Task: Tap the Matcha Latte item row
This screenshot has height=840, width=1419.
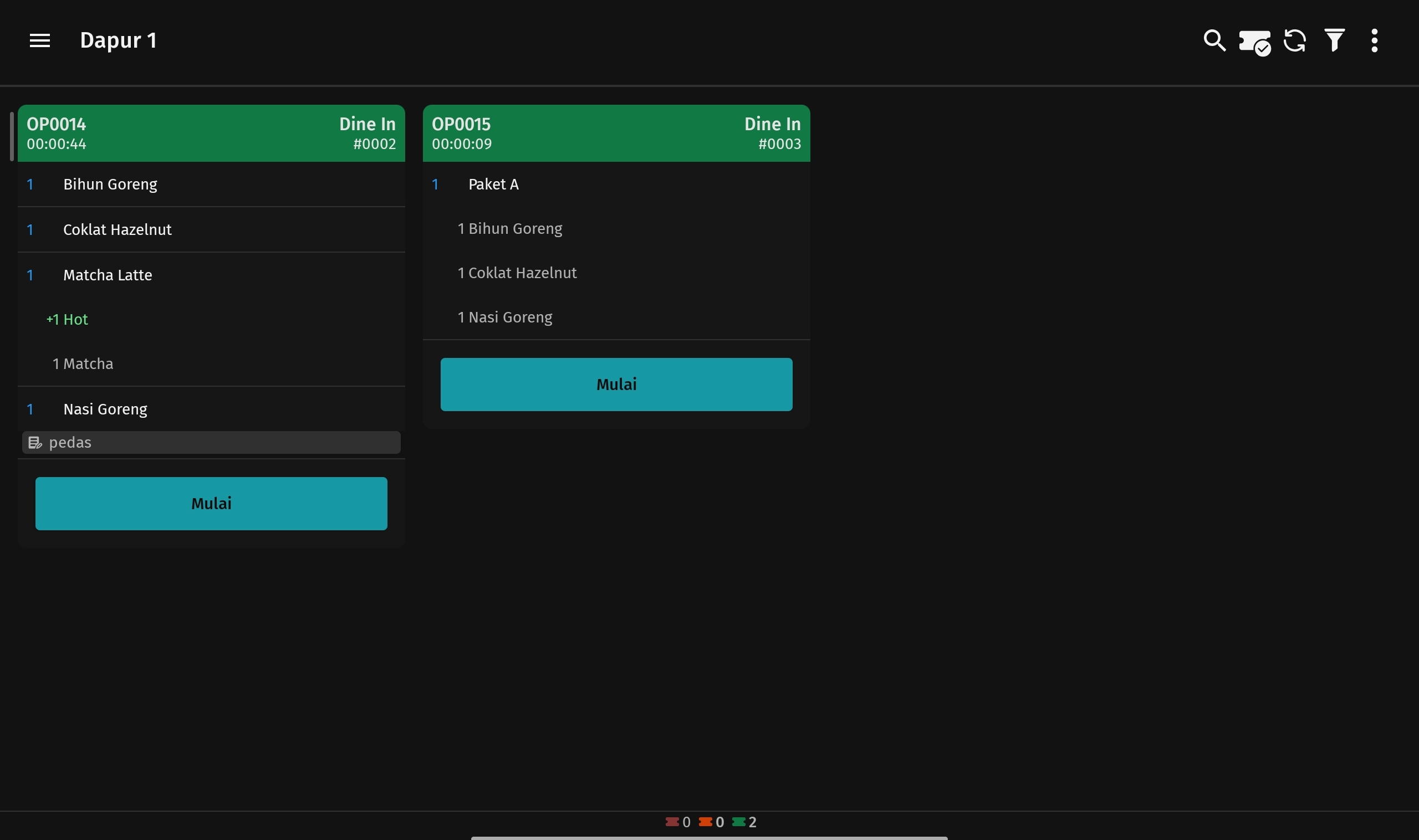Action: click(211, 275)
